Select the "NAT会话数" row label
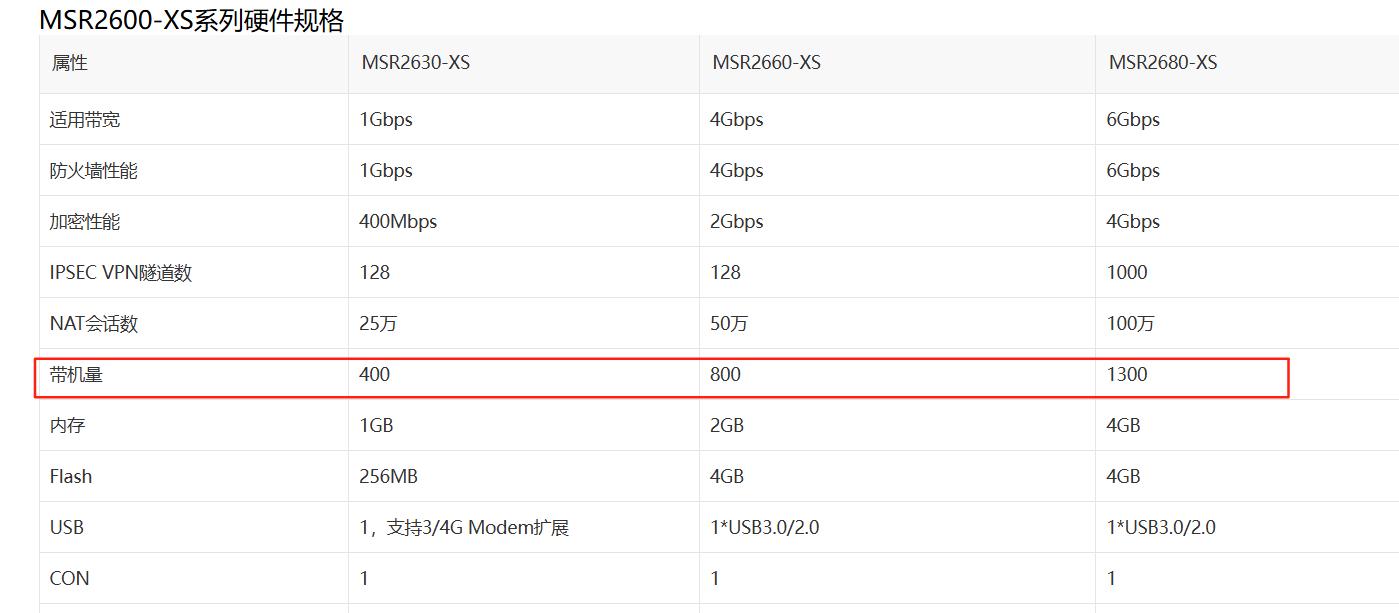Screen dimensions: 1399x613 click(x=93, y=324)
